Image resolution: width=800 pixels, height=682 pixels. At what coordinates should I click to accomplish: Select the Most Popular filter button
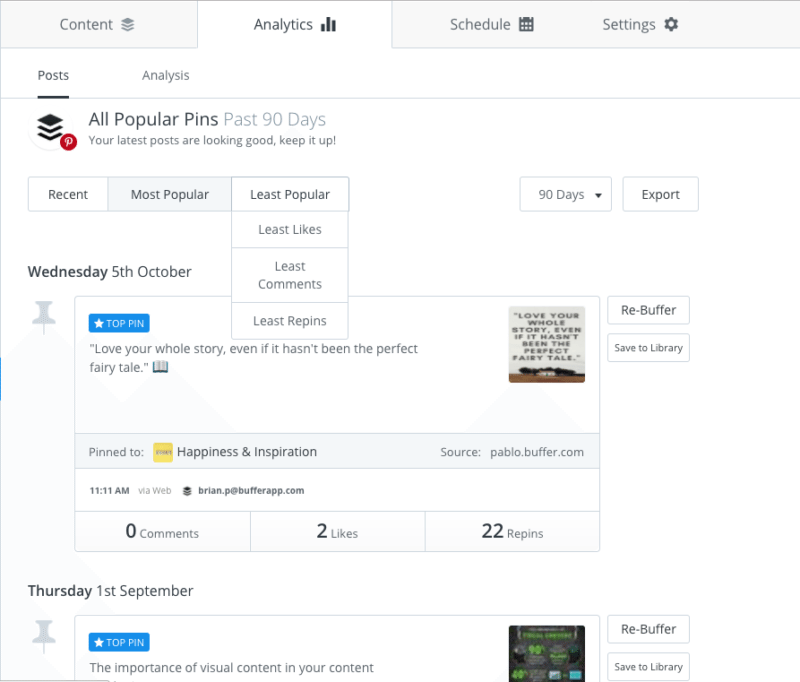point(169,194)
